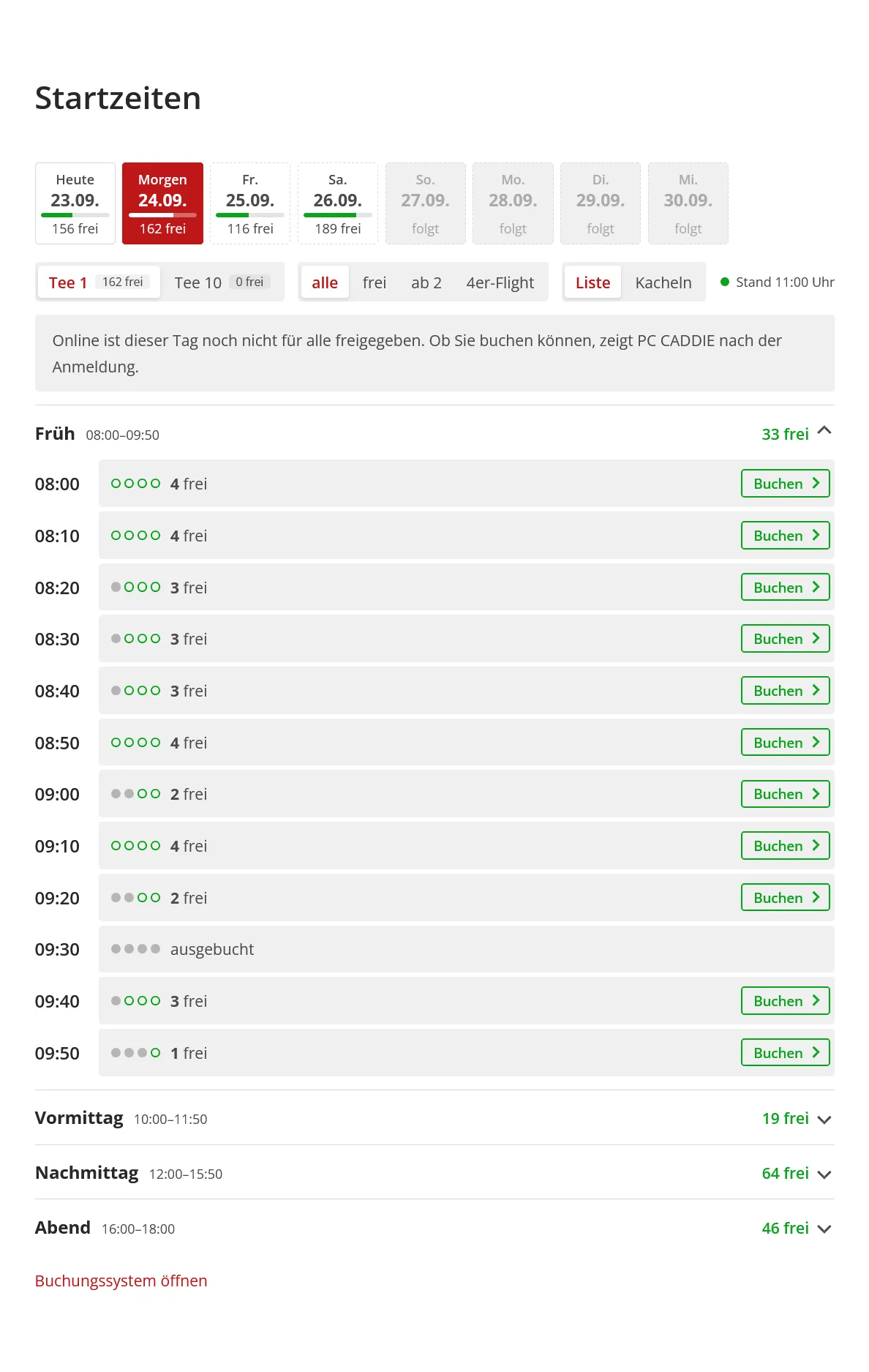The image size is (869, 1372).
Task: Book the 08:10 tee time
Action: pos(786,536)
